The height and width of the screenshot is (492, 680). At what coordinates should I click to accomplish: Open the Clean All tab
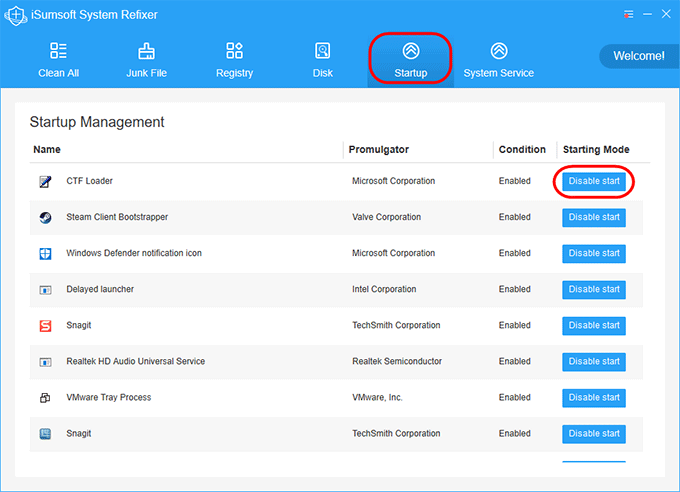[x=59, y=60]
